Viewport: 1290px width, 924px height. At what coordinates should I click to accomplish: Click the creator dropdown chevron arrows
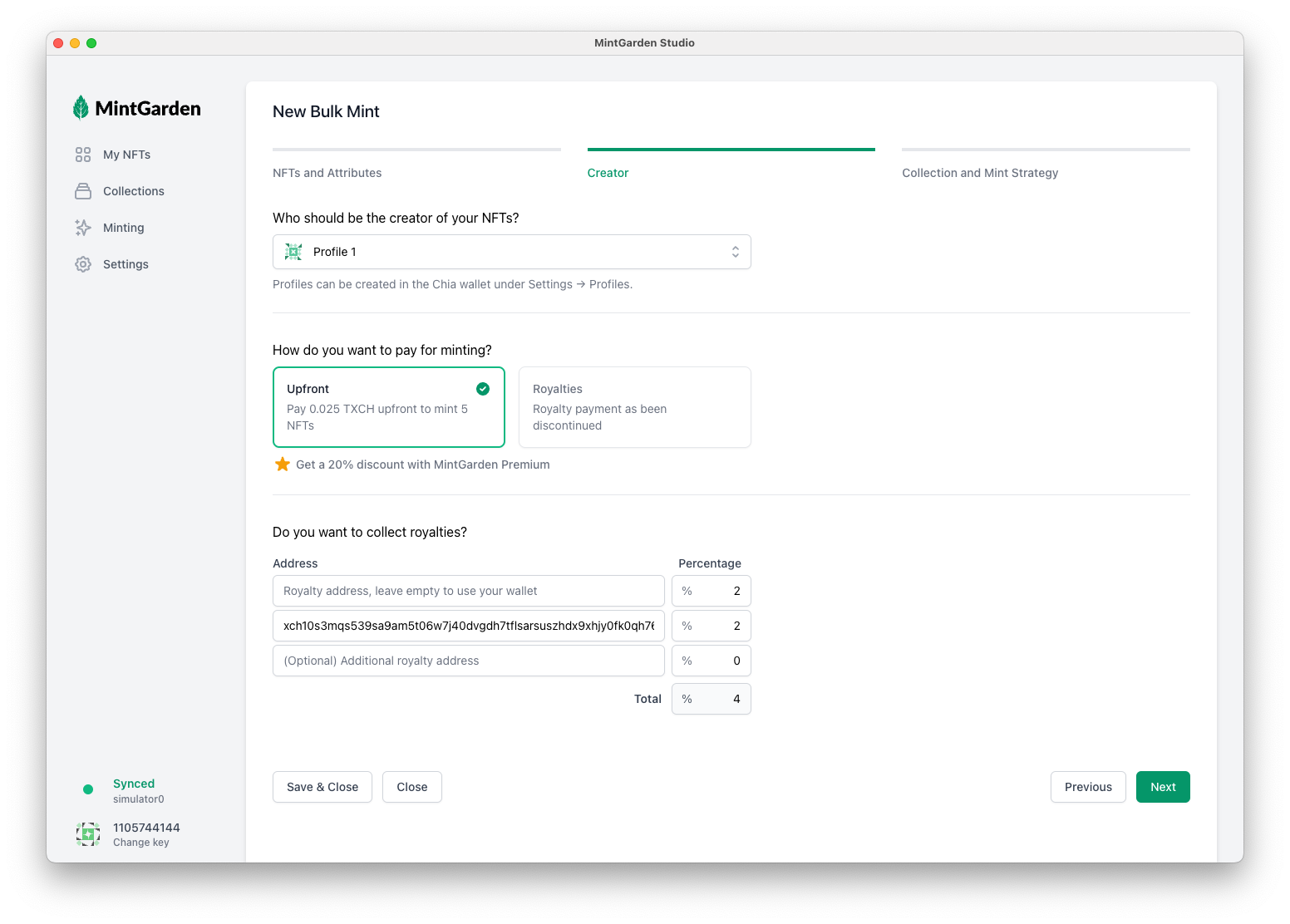click(x=736, y=252)
